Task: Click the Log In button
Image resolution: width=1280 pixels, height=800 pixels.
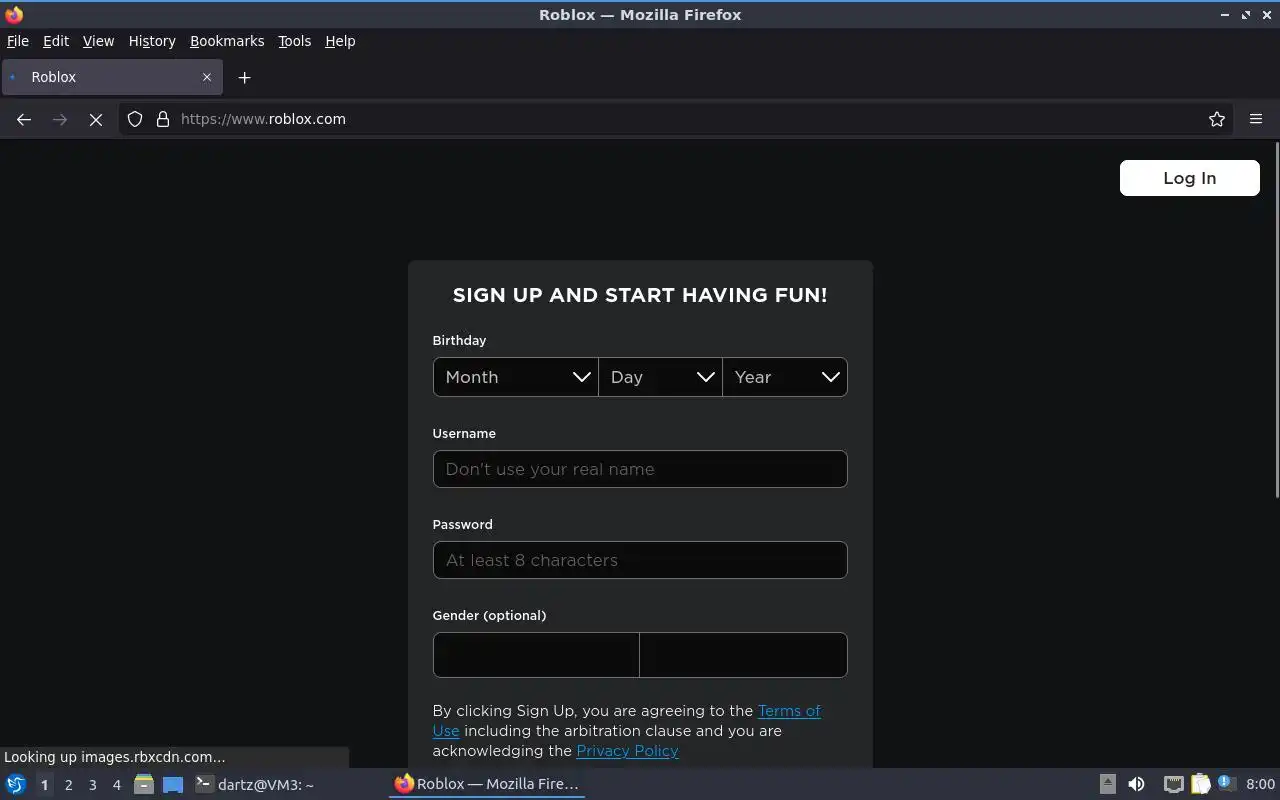Action: tap(1190, 178)
